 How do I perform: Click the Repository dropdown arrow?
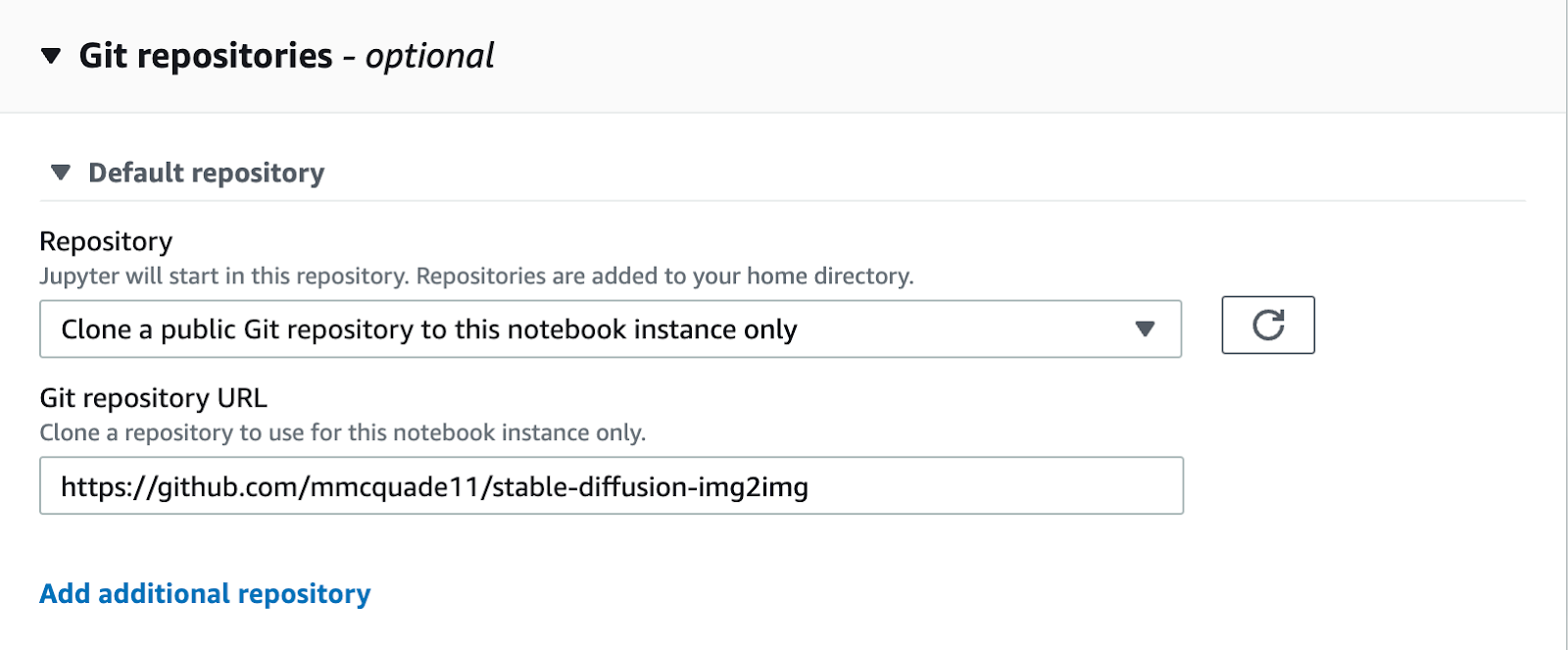point(1144,329)
